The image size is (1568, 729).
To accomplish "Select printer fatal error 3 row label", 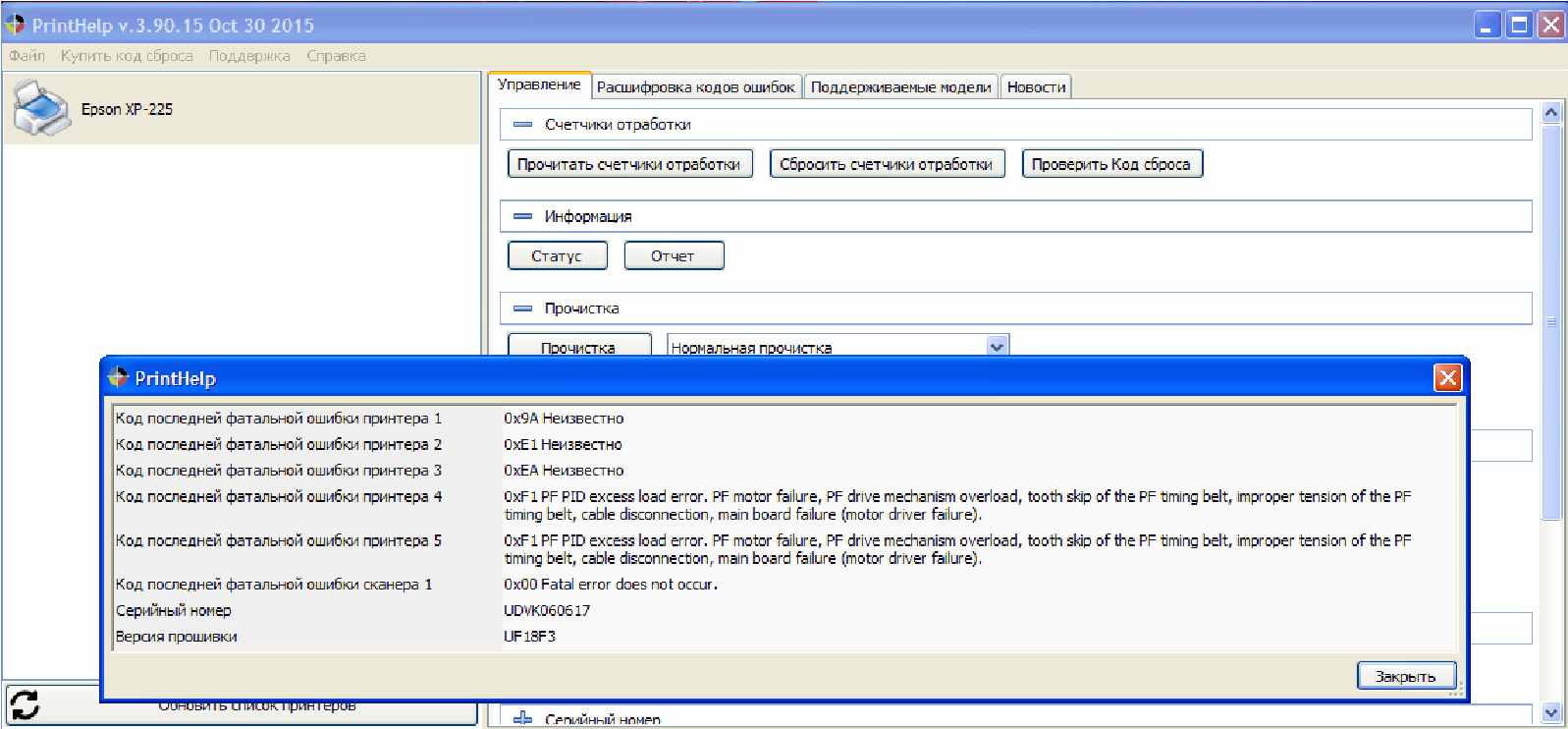I will (x=279, y=471).
